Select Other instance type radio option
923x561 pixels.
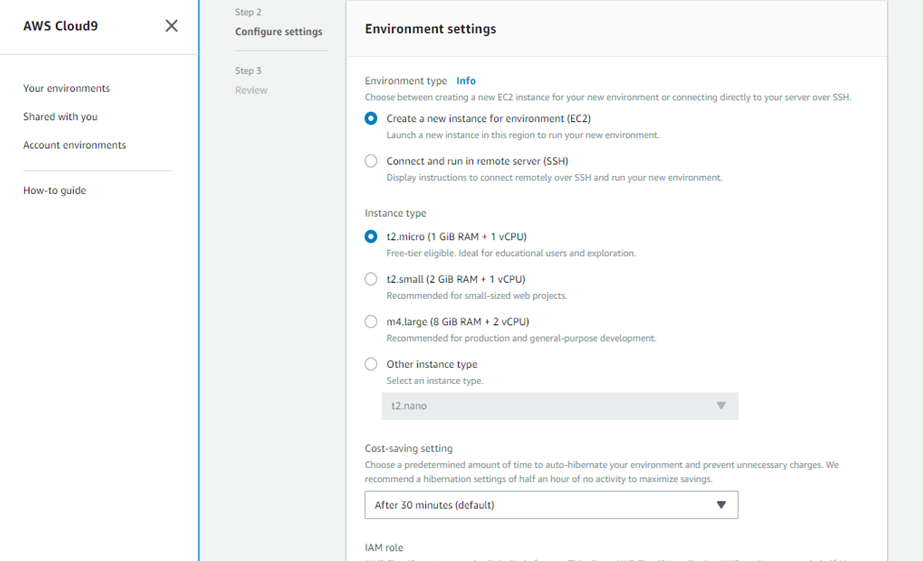point(371,365)
